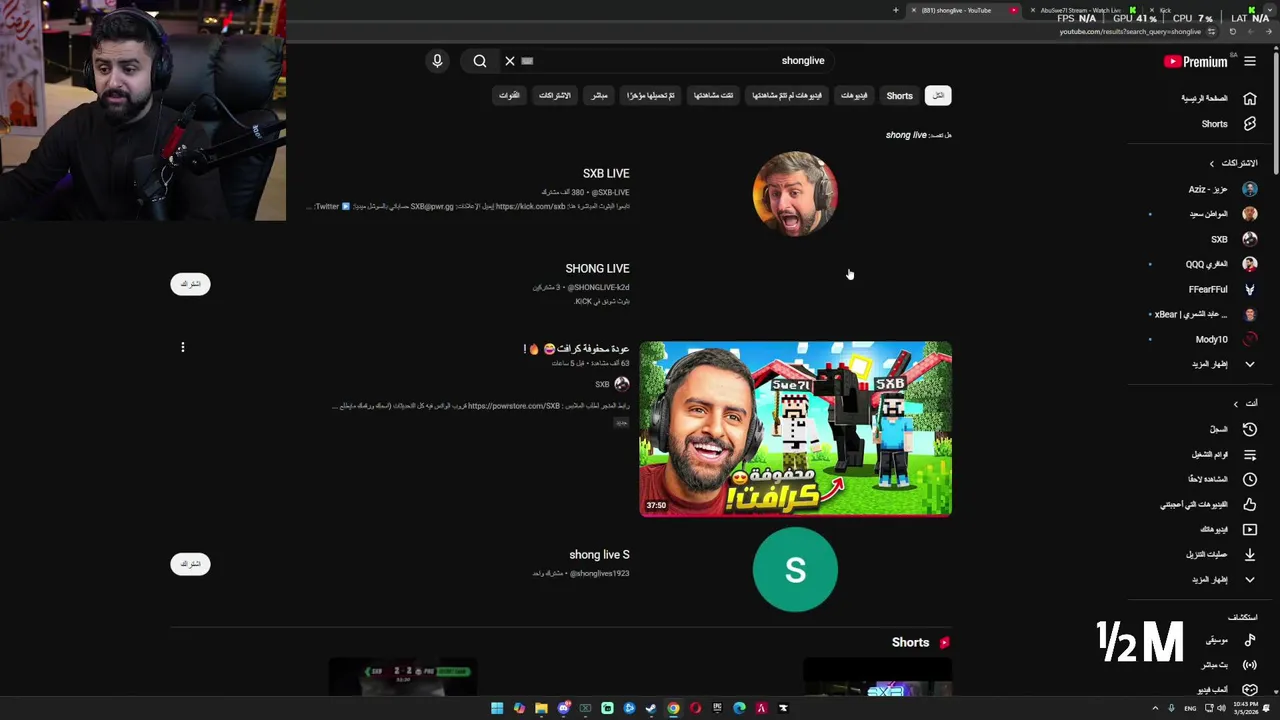Open QQQ channel in subscriptions
1280x720 pixels.
pyautogui.click(x=1219, y=264)
